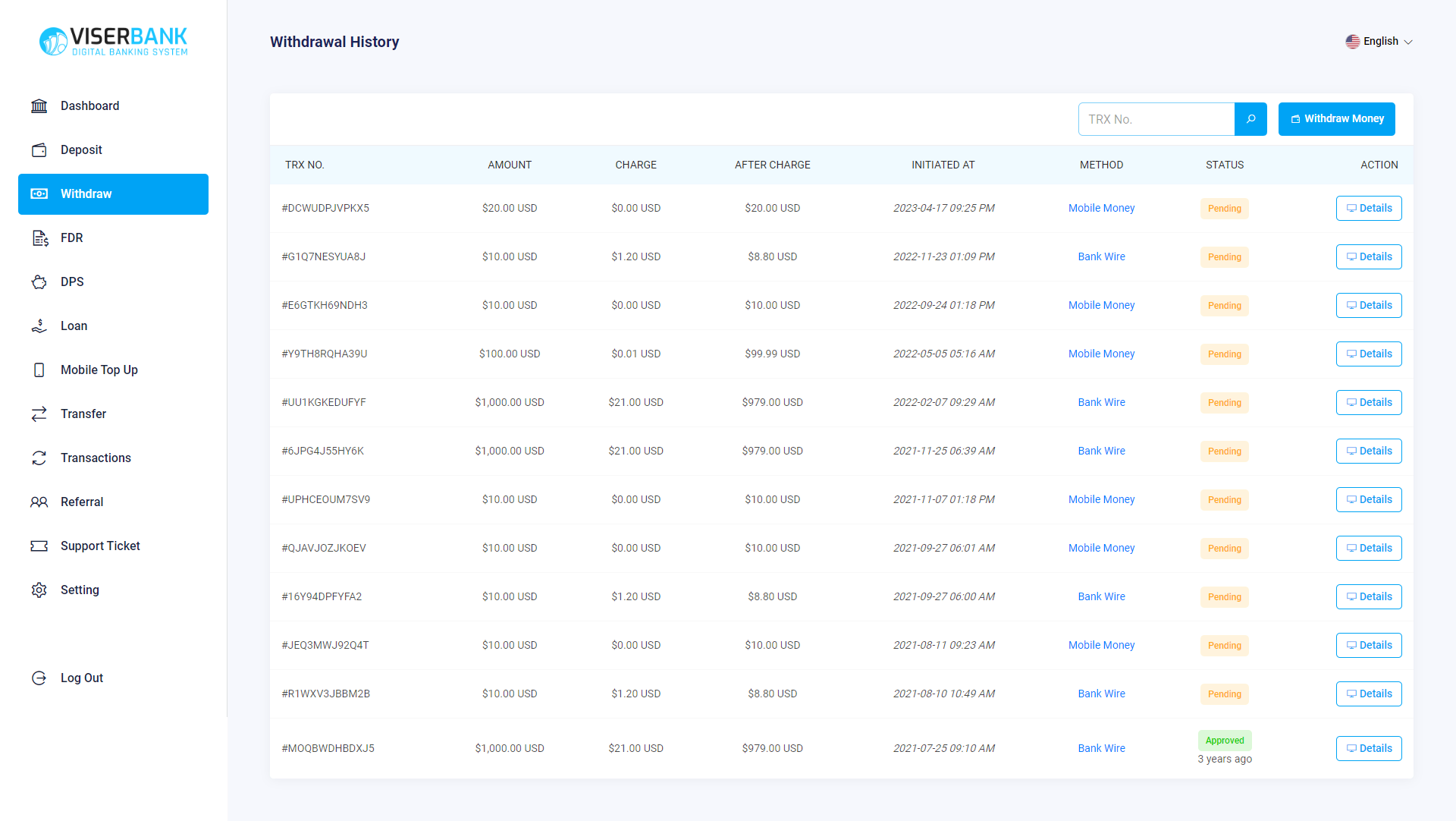
Task: Select FDR in the sidebar
Action: click(113, 238)
